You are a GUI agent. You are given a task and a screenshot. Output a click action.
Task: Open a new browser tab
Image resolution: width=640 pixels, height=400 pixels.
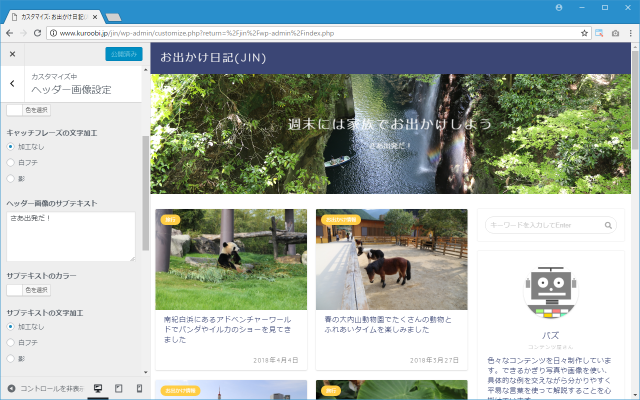click(113, 17)
